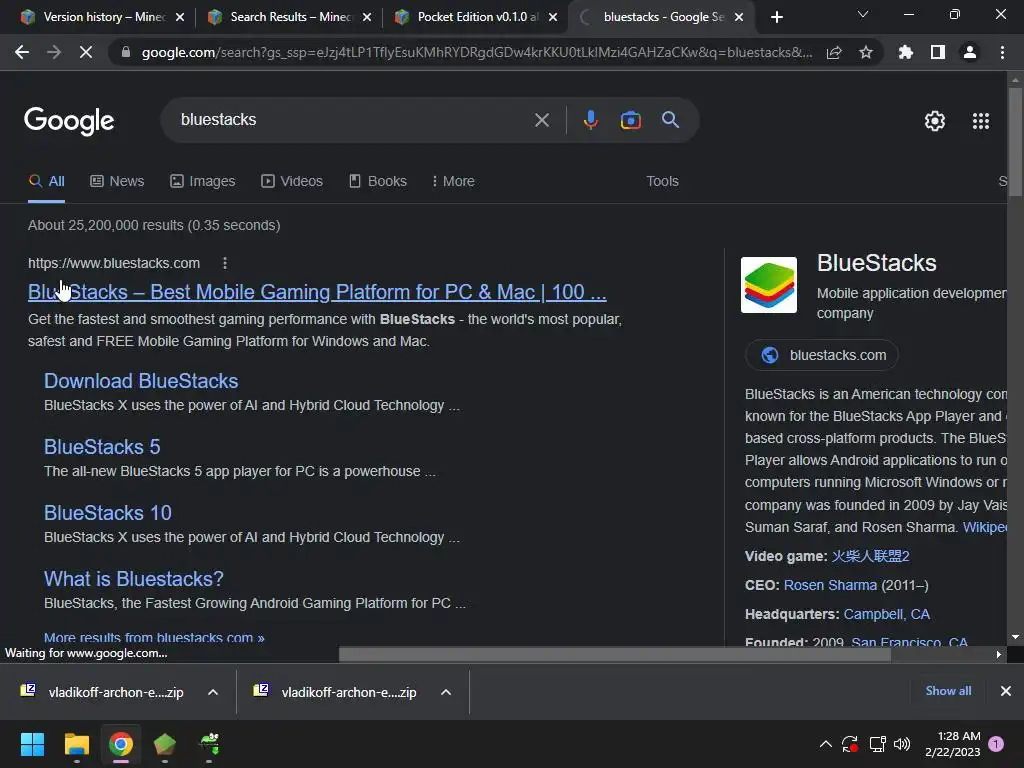Viewport: 1024px width, 768px height.
Task: Open Chrome's three-dot menu
Action: click(x=1002, y=52)
